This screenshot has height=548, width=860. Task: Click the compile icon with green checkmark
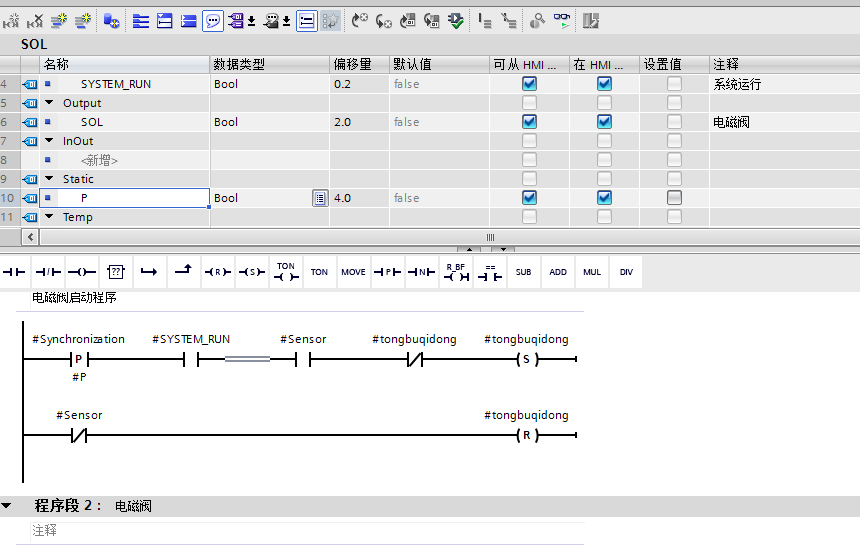click(455, 21)
